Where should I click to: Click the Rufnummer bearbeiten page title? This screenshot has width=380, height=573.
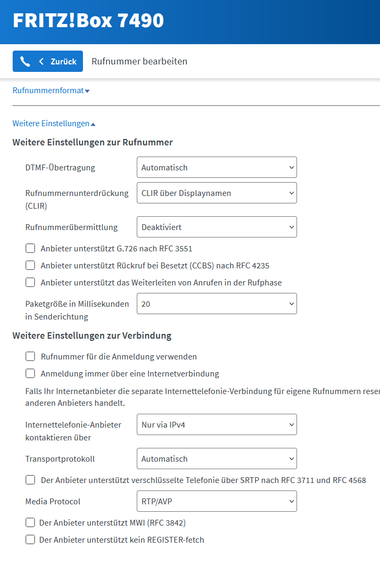point(139,61)
